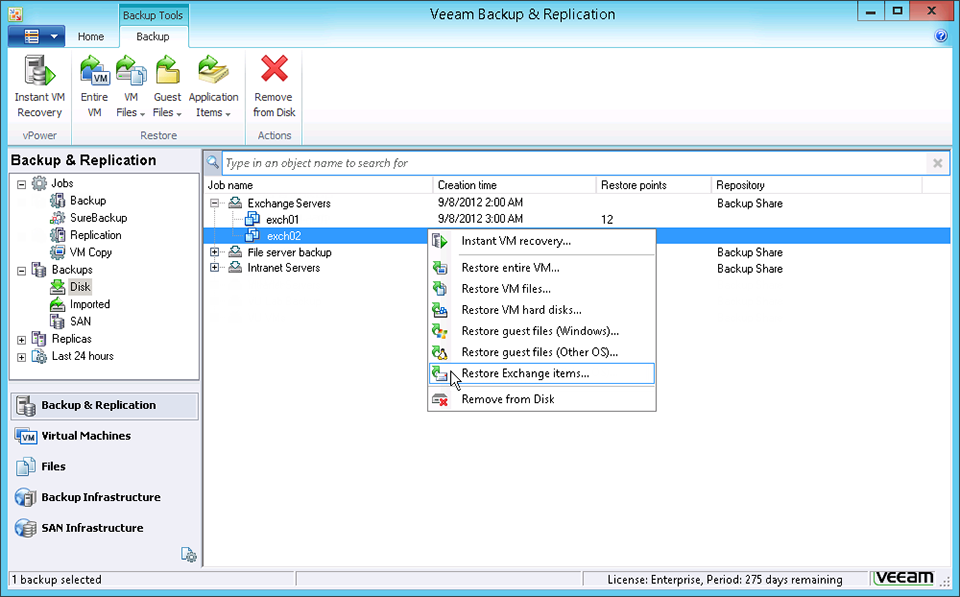Click the Intranet Servers job icon

235,268
